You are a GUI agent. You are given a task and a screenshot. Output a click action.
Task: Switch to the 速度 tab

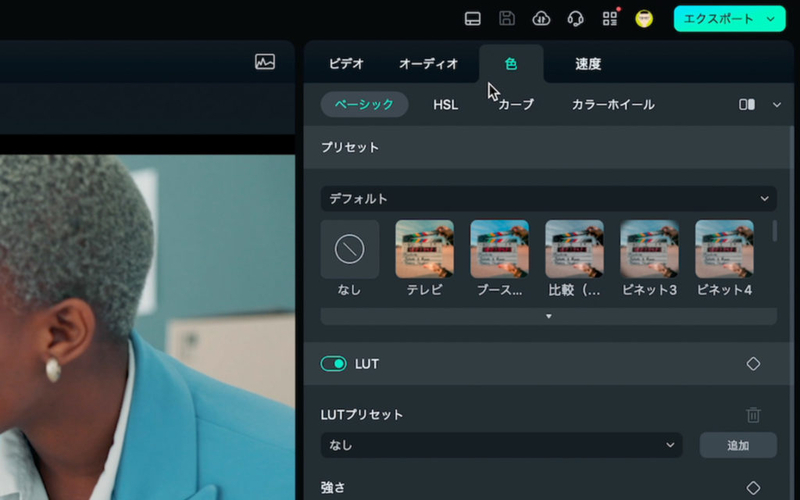pyautogui.click(x=588, y=64)
